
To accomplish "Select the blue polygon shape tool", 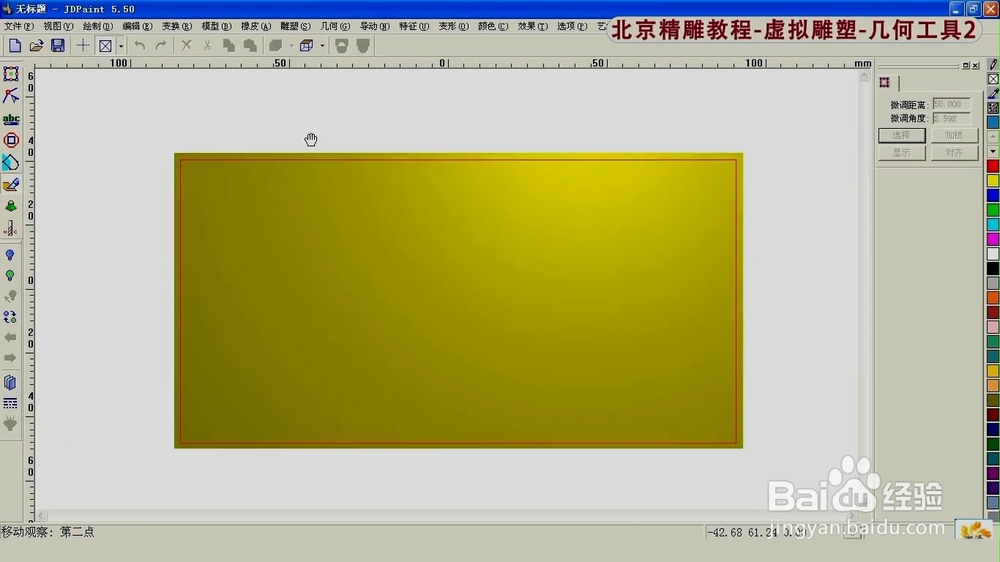I will tap(11, 163).
